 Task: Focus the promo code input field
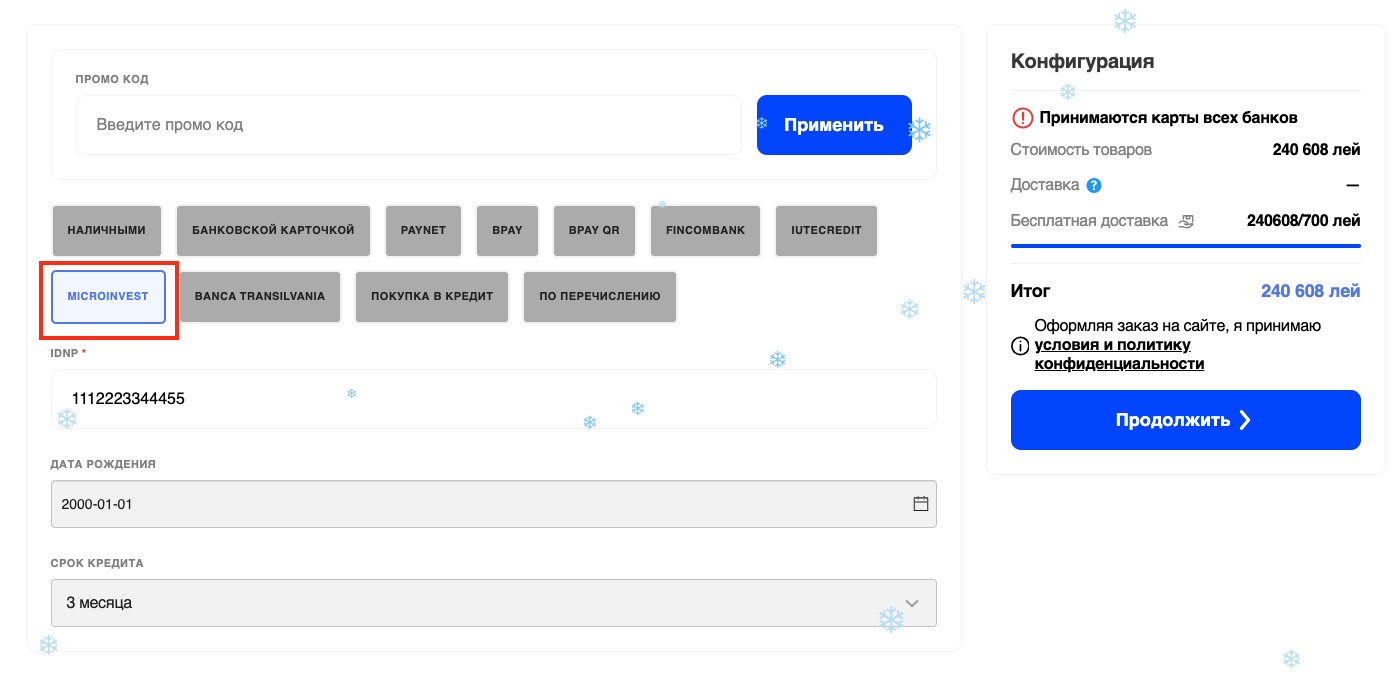[x=408, y=125]
